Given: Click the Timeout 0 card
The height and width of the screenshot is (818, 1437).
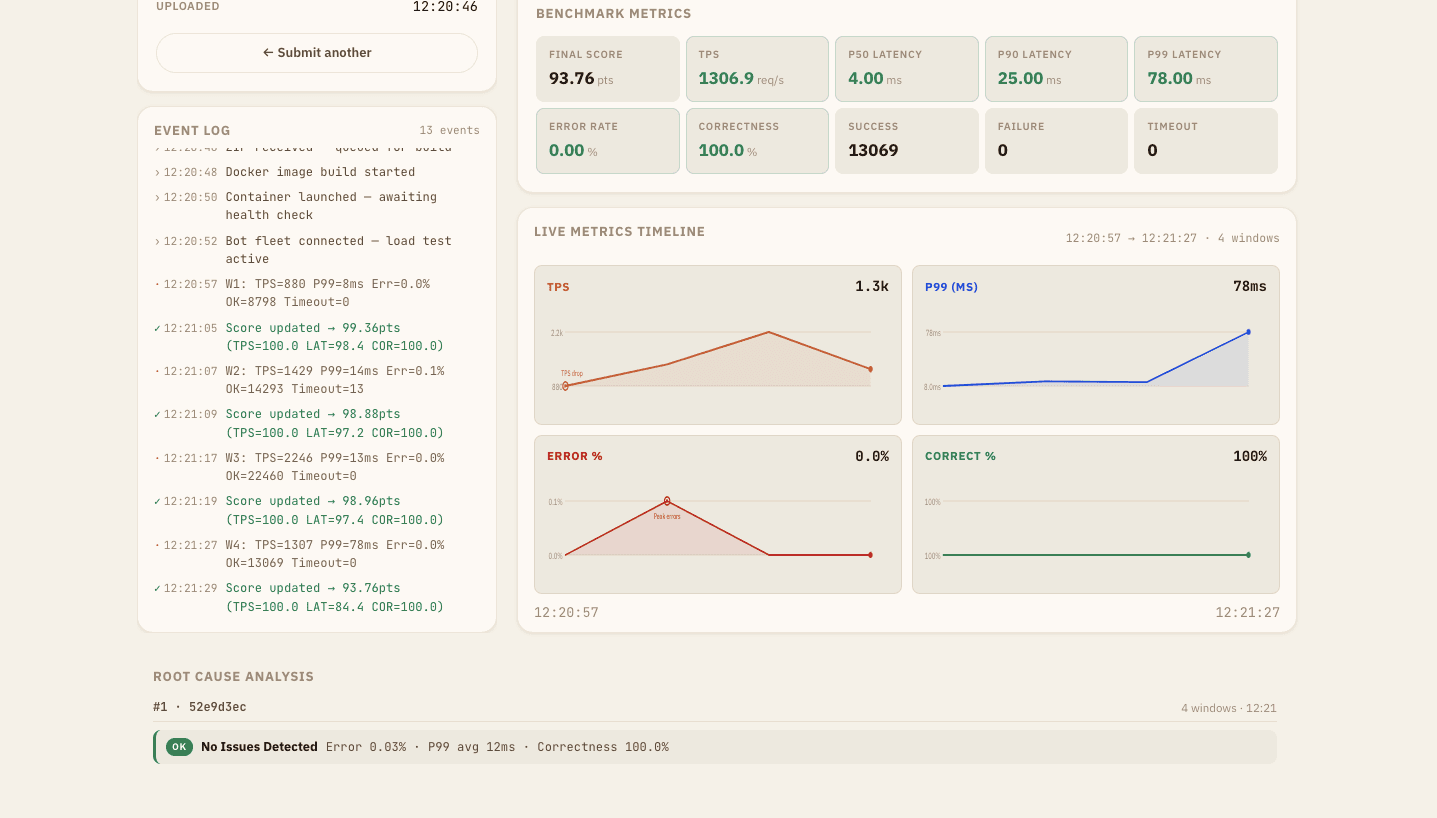Looking at the screenshot, I should (x=1206, y=141).
